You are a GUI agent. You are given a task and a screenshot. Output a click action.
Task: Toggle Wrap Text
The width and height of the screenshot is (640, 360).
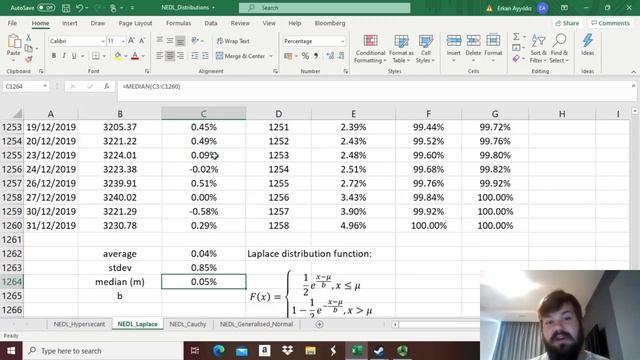(233, 41)
